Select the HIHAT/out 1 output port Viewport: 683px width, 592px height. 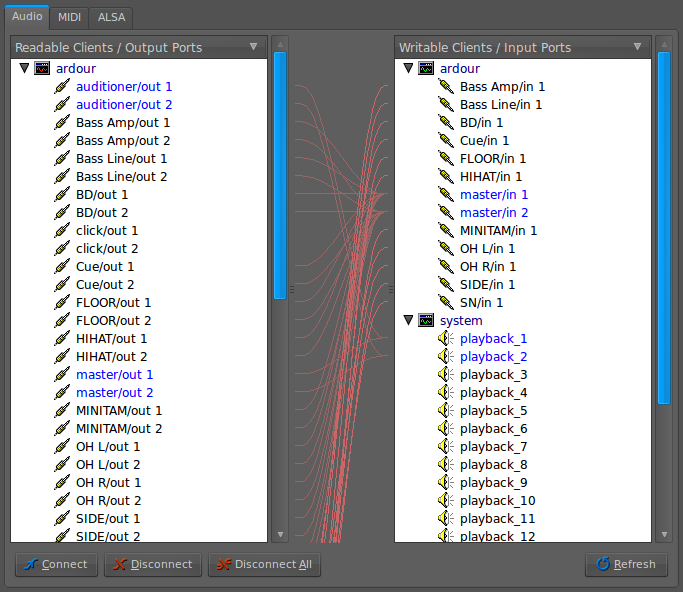point(112,338)
